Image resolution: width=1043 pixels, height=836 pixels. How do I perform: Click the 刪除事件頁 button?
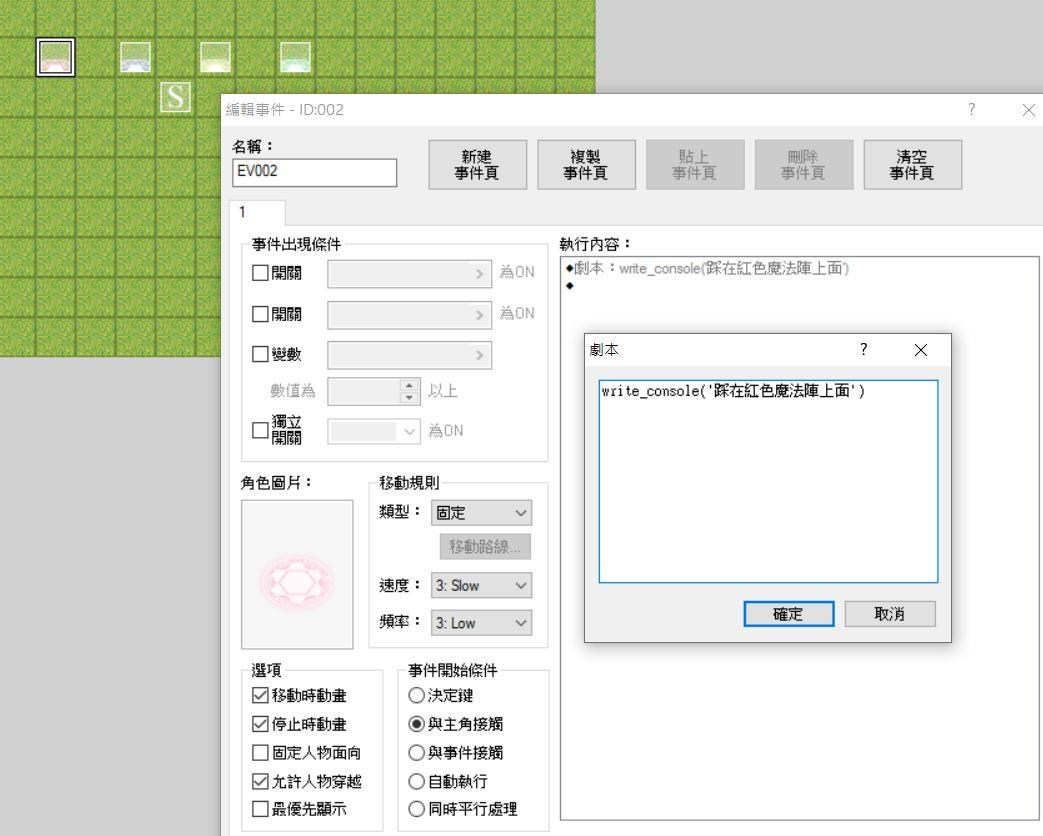(804, 165)
